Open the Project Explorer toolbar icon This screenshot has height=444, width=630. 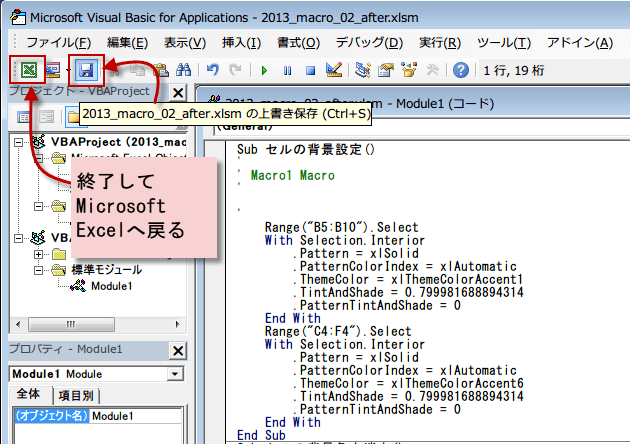point(362,70)
